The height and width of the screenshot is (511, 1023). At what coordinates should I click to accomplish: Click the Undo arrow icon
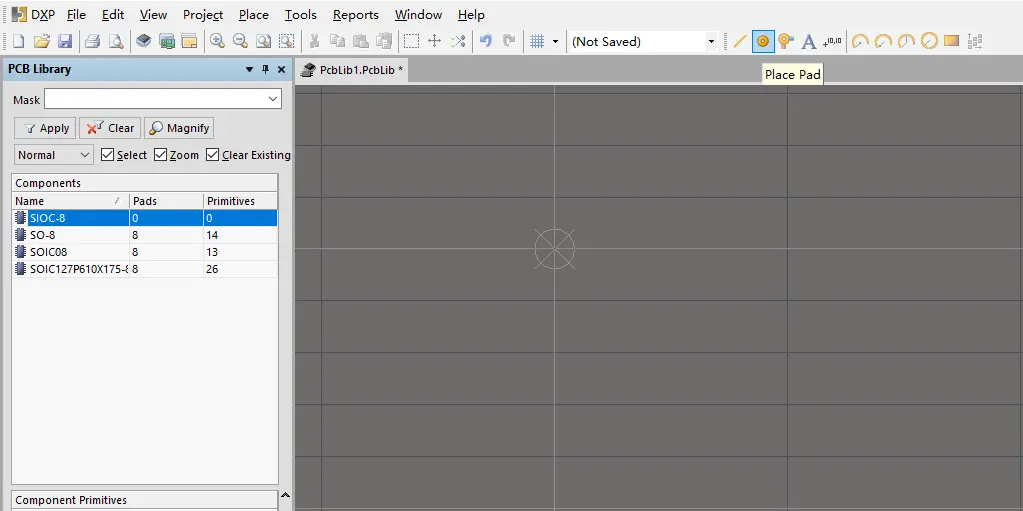pyautogui.click(x=486, y=41)
